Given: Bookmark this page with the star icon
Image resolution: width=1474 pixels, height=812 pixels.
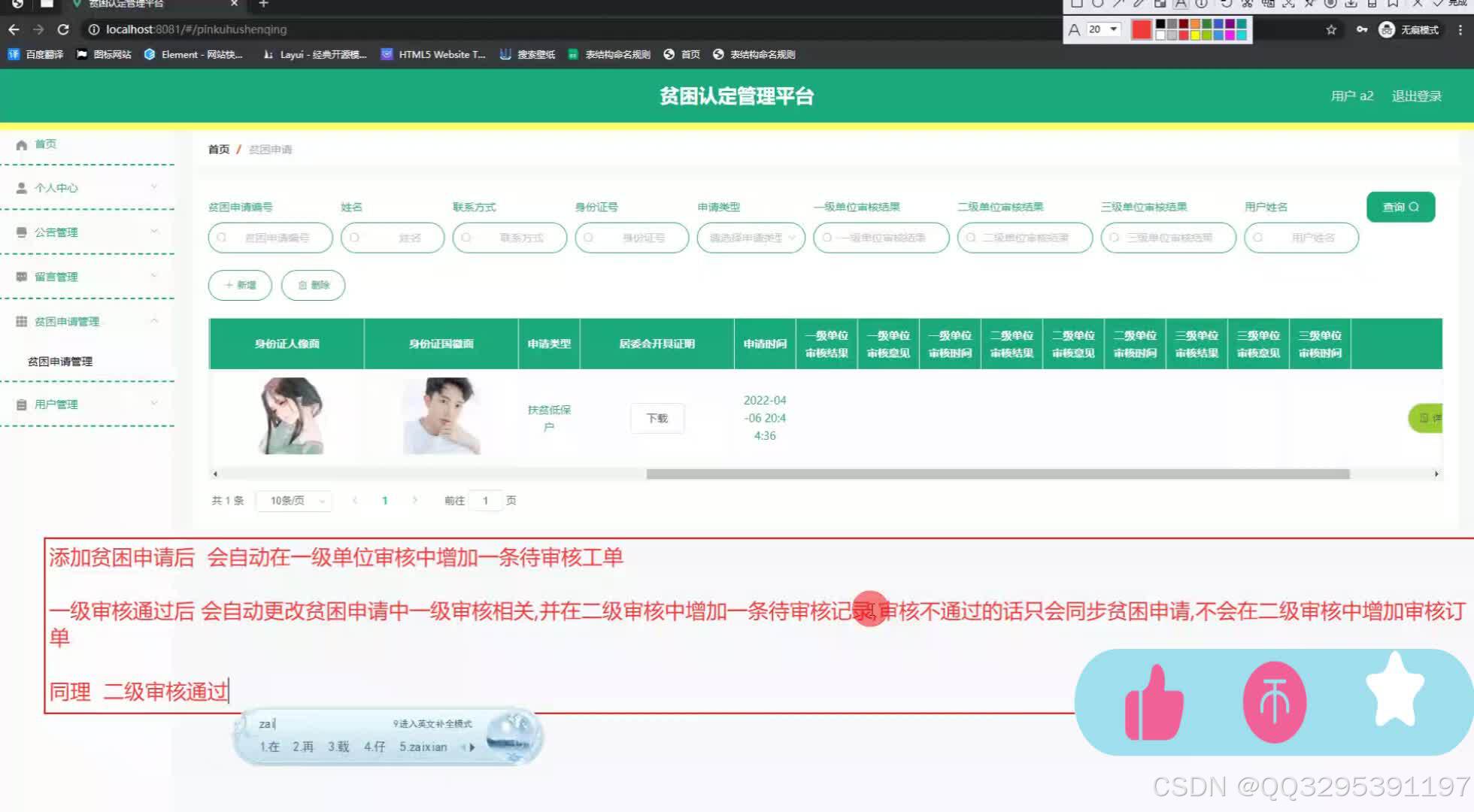Looking at the screenshot, I should point(1331,29).
